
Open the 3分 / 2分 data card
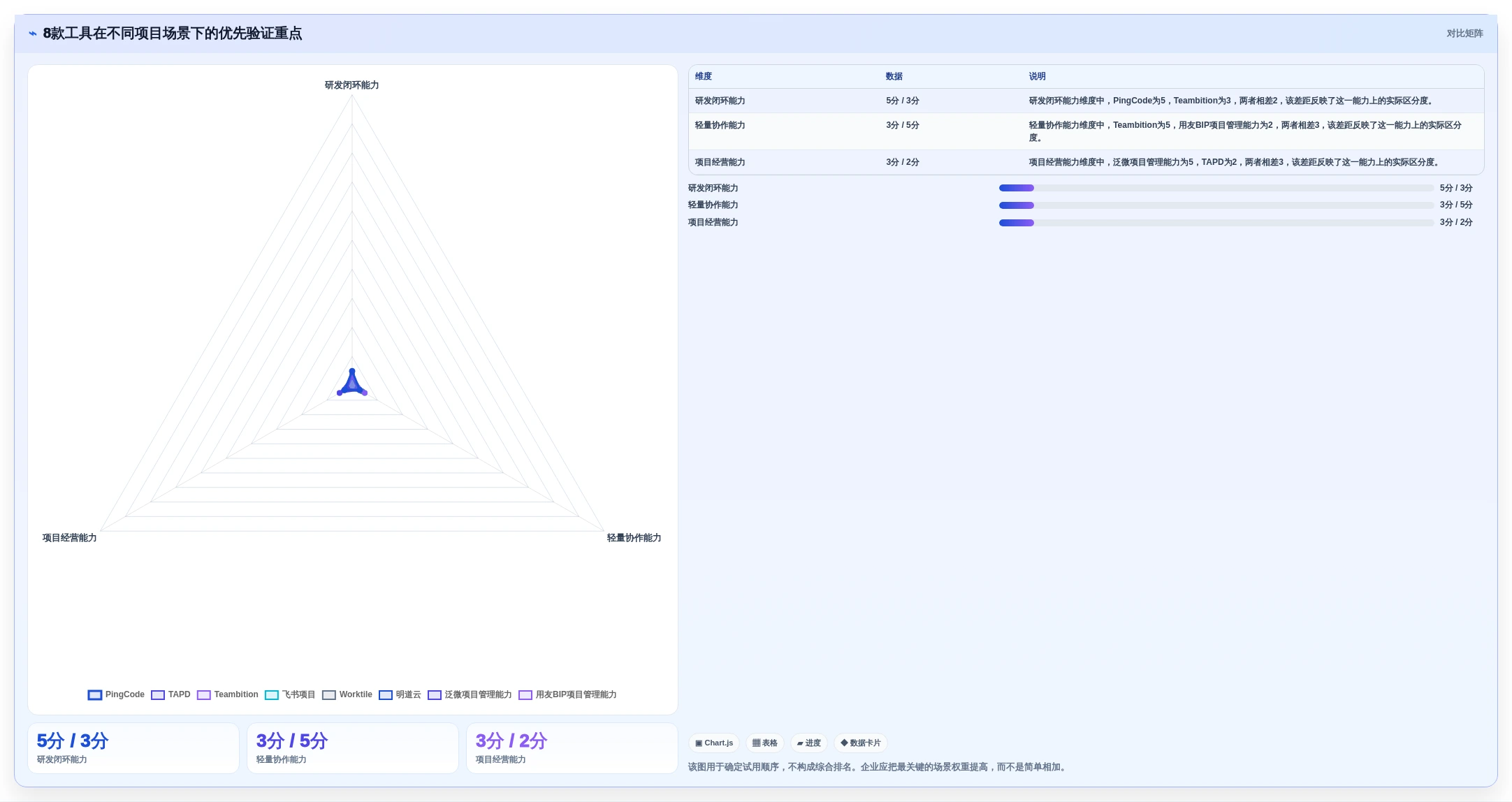point(572,748)
